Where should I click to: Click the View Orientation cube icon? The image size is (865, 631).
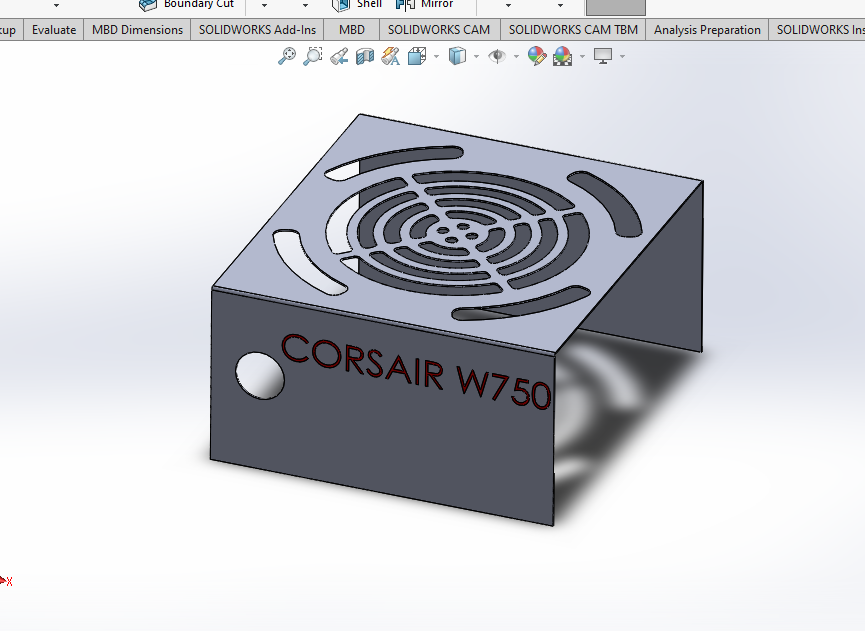tap(417, 57)
